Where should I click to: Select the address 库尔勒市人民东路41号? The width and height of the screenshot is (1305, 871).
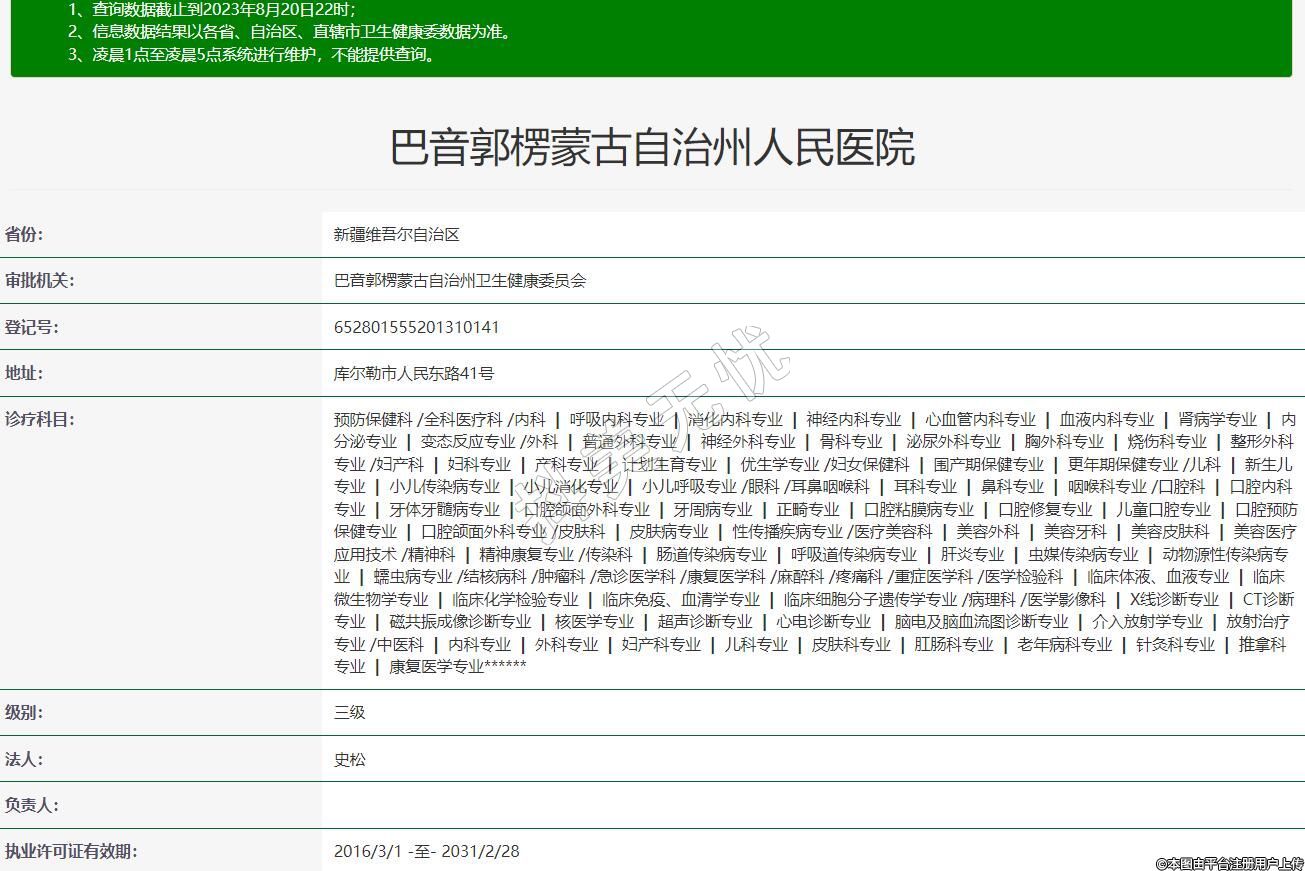coord(413,374)
